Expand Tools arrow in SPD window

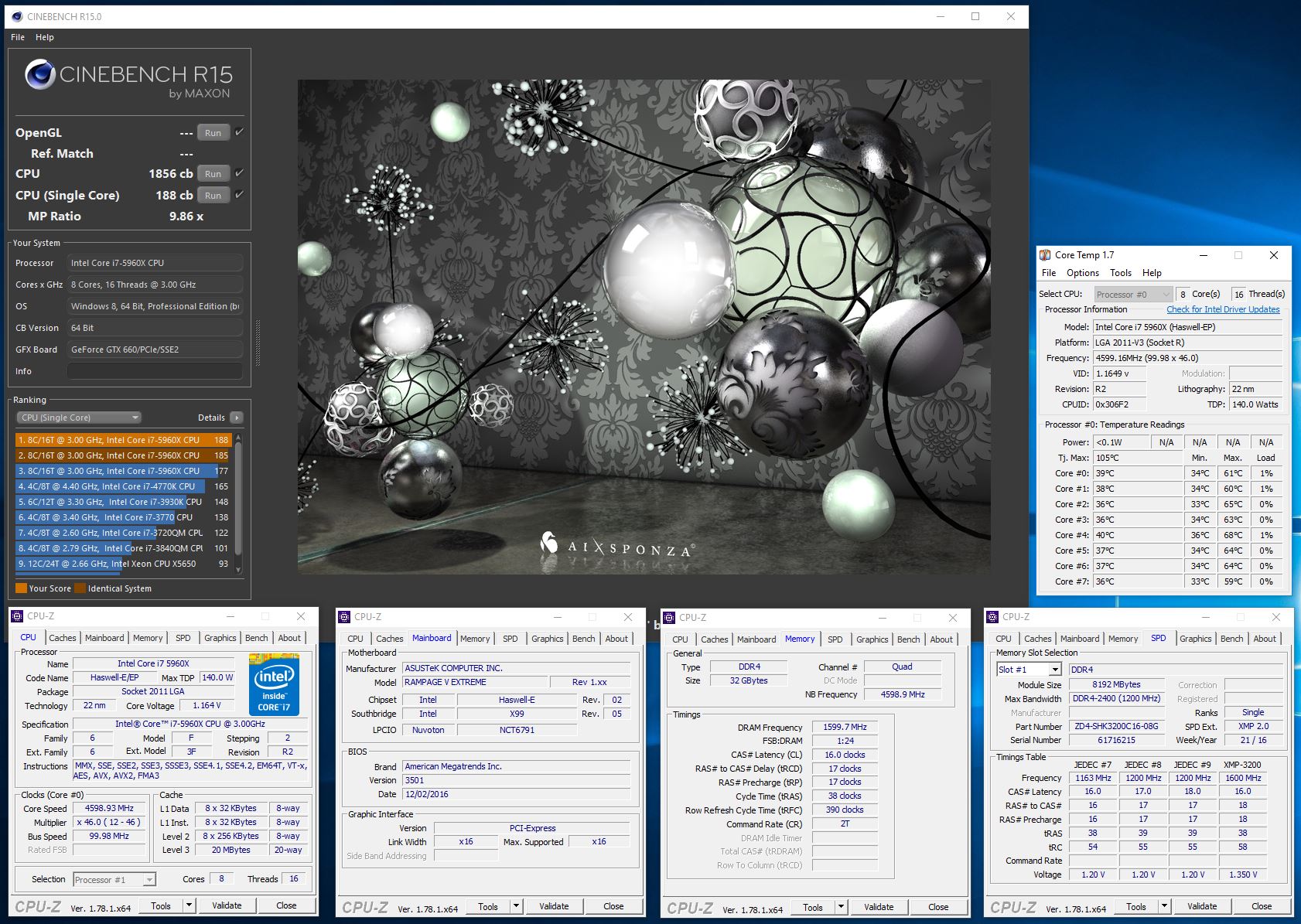(1164, 906)
